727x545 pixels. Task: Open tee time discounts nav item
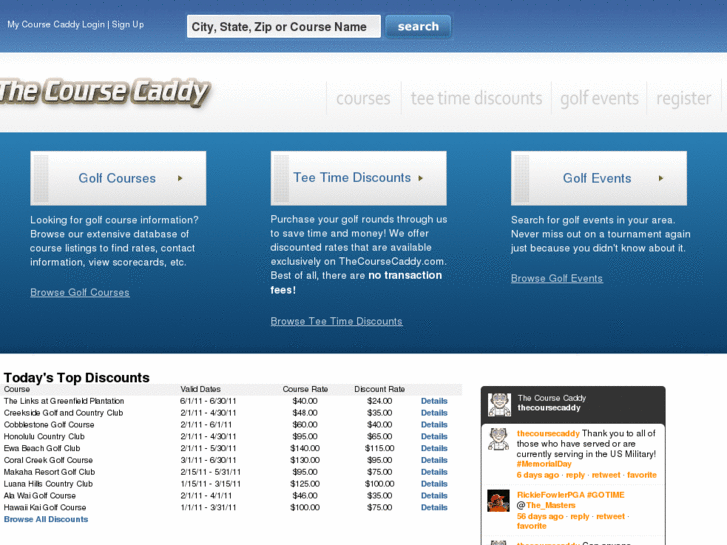pyautogui.click(x=476, y=98)
